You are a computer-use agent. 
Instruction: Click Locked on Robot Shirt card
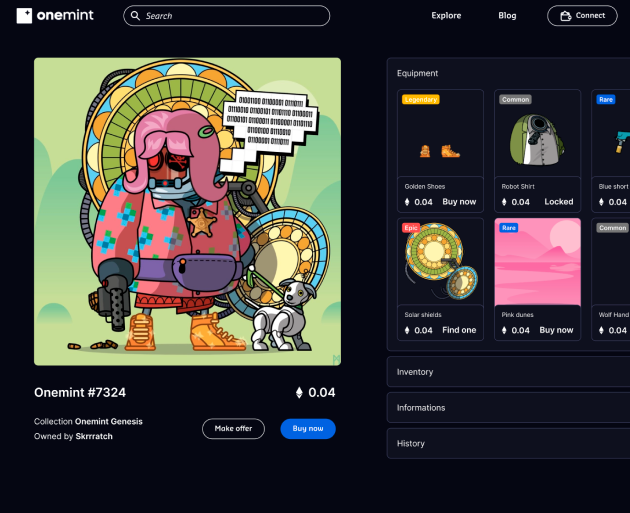(x=559, y=202)
